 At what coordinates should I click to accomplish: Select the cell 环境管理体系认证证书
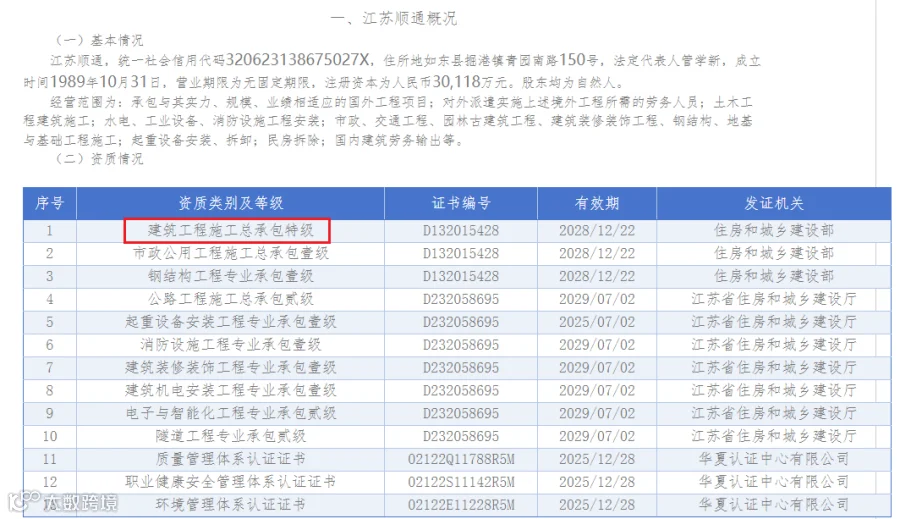tap(230, 505)
